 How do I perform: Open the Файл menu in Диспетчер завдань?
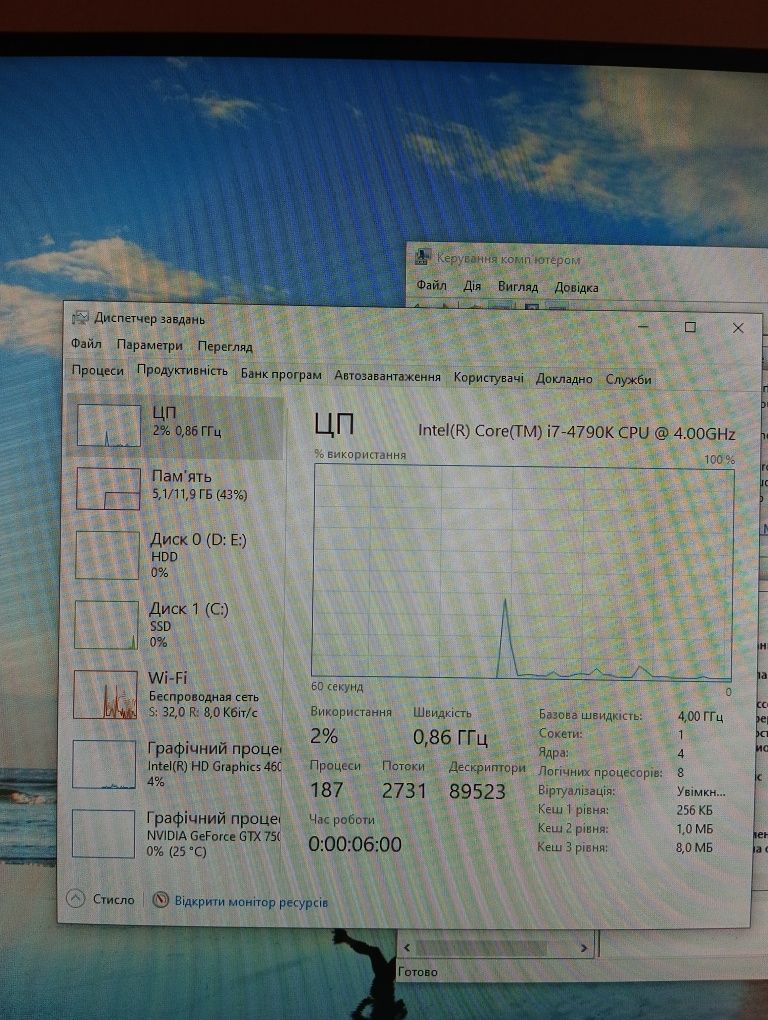[x=86, y=343]
